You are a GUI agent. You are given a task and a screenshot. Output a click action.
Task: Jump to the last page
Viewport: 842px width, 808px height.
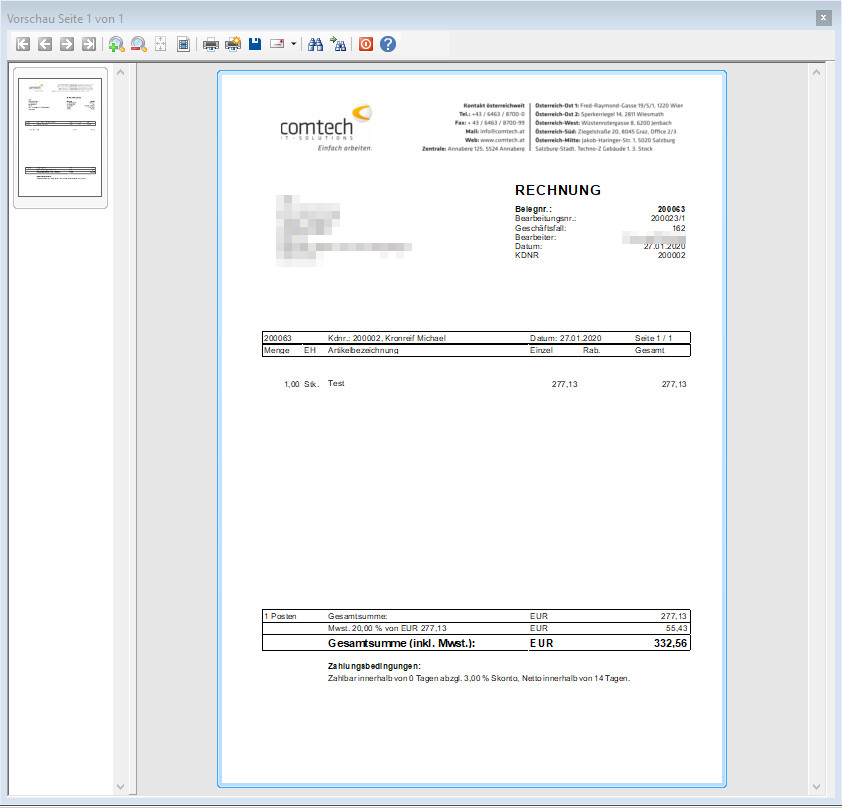click(x=89, y=44)
